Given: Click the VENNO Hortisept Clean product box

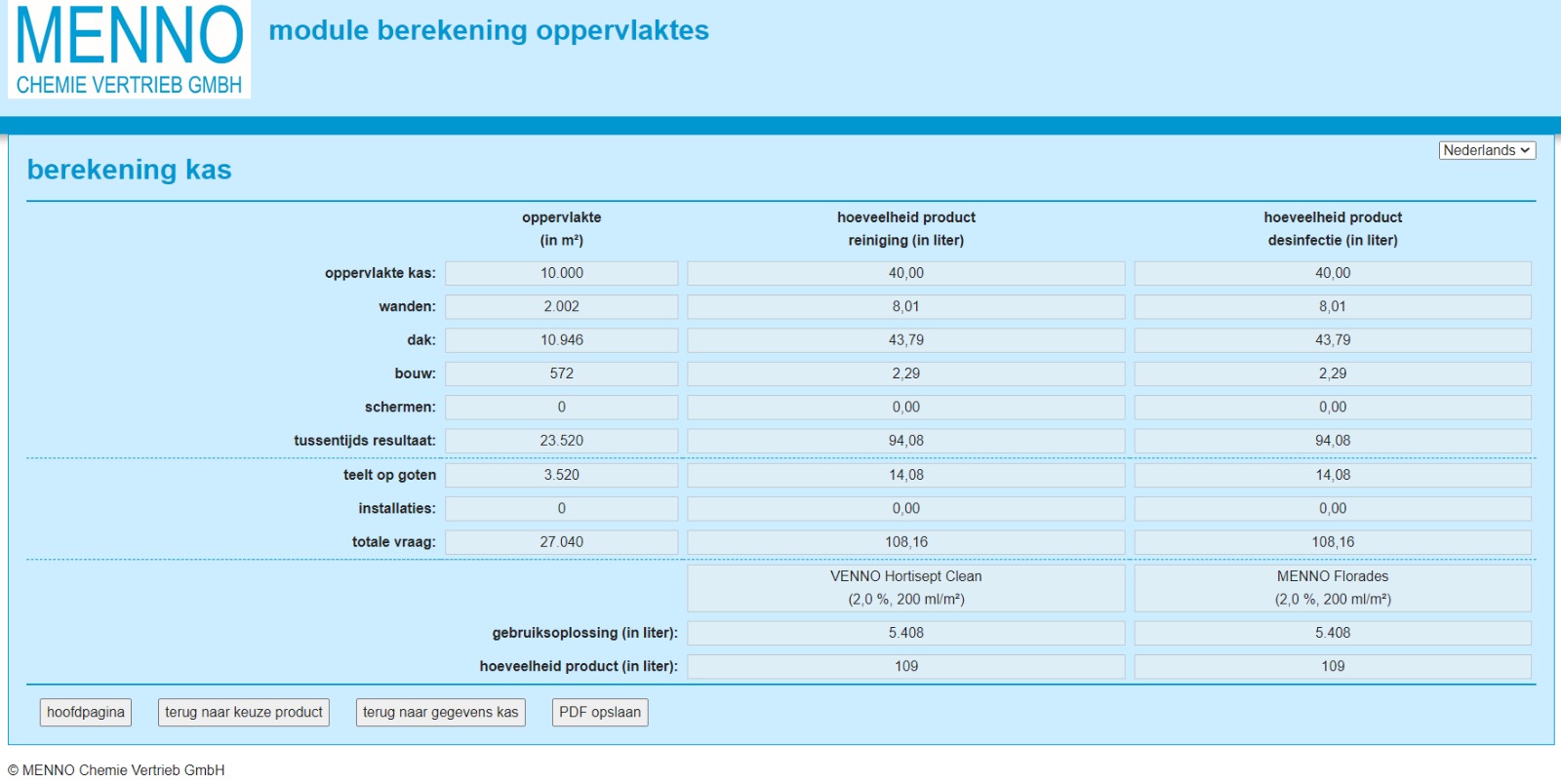Looking at the screenshot, I should pos(905,588).
